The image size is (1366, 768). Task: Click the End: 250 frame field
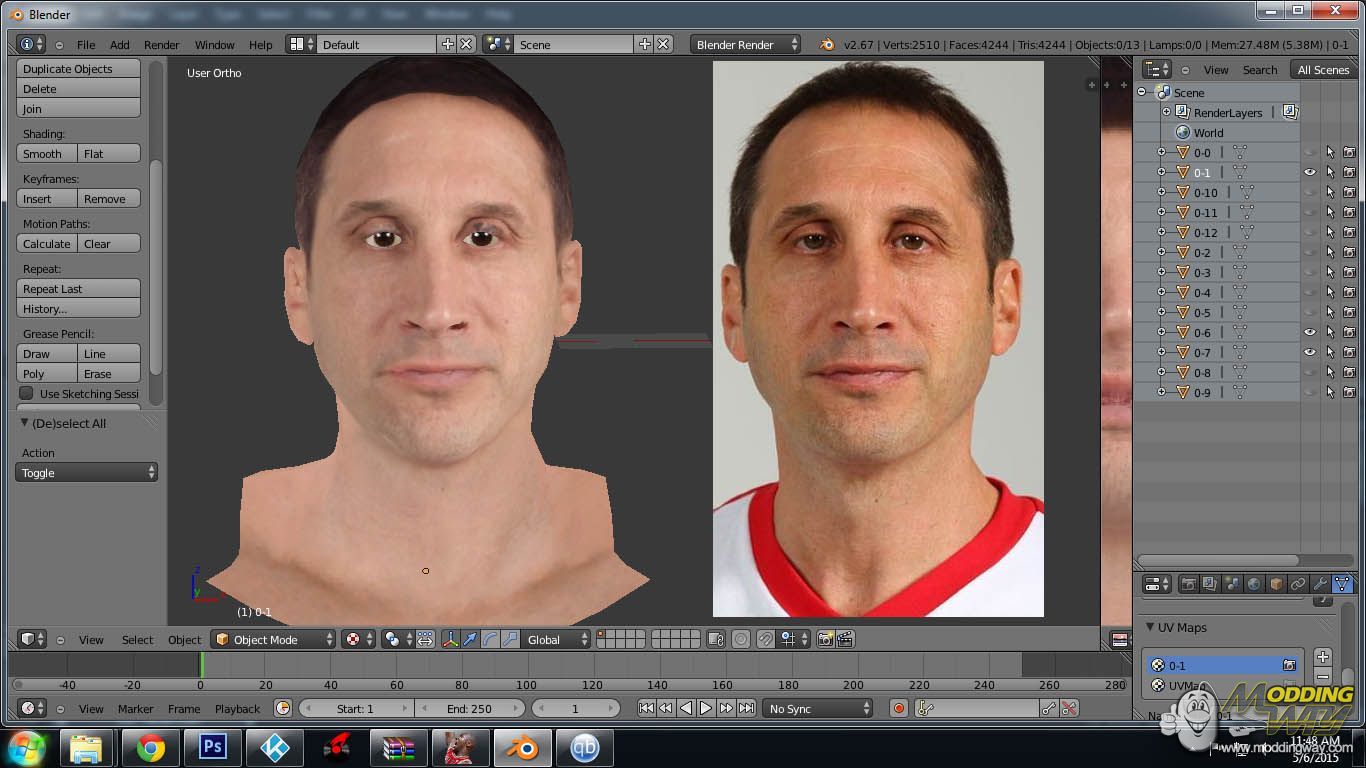point(469,708)
